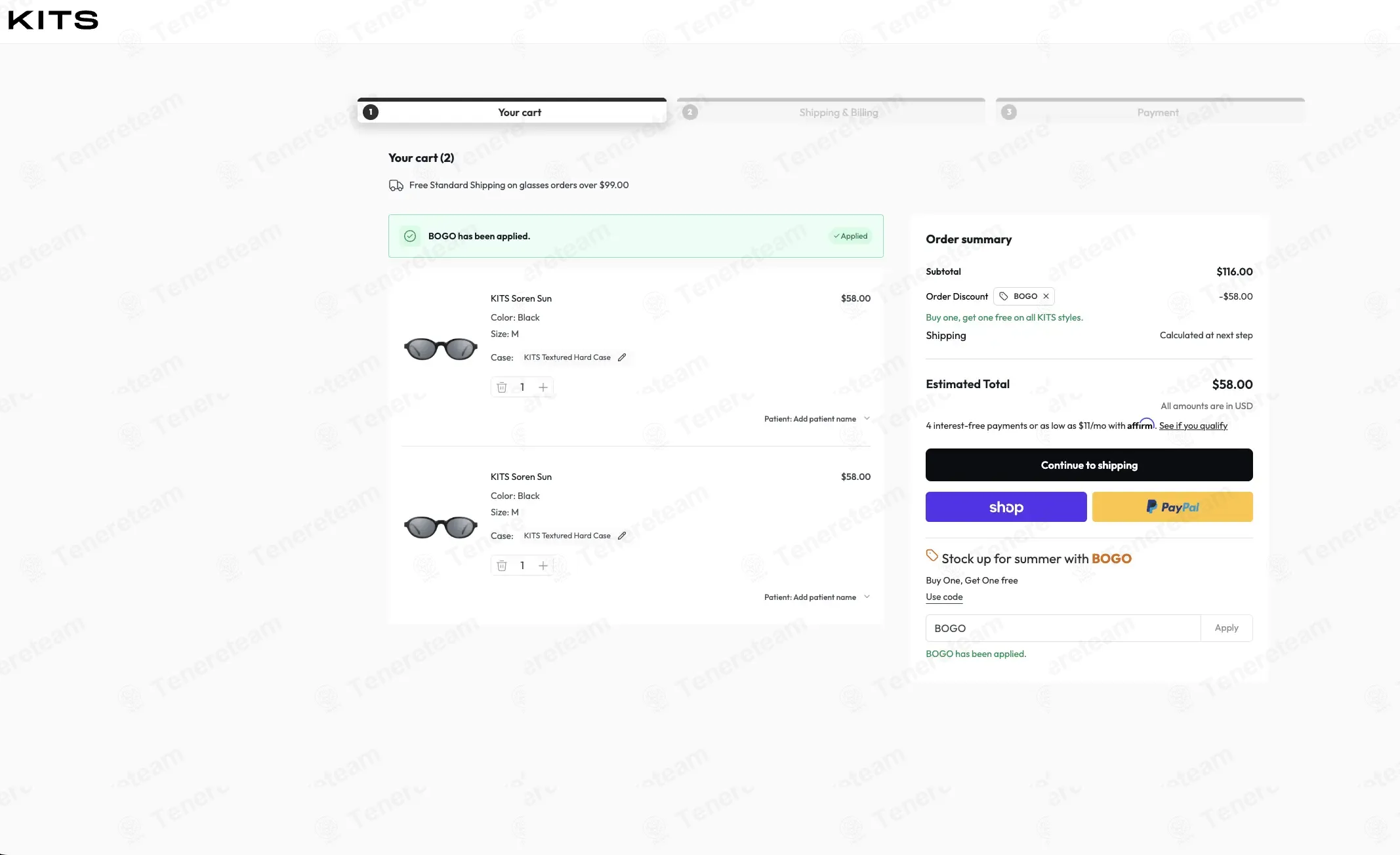Click second item's $58.00 price
Image resolution: width=1400 pixels, height=855 pixels.
click(855, 477)
